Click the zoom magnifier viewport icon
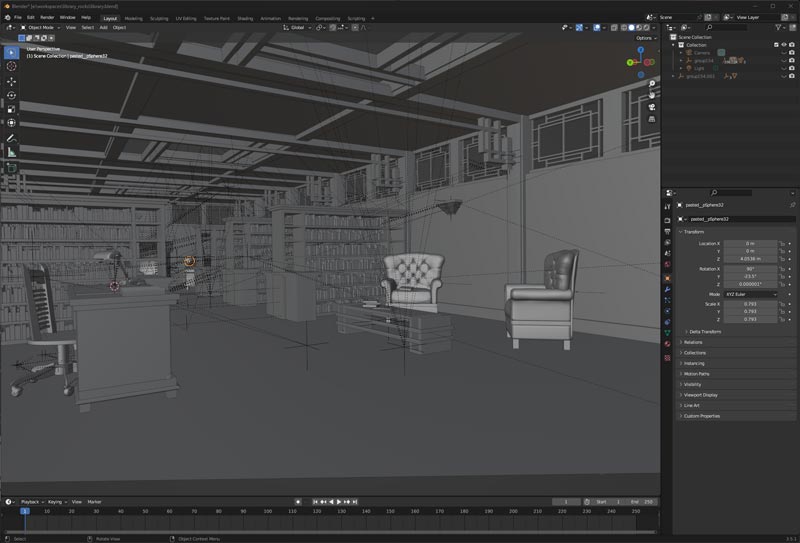This screenshot has width=800, height=543. 651,83
